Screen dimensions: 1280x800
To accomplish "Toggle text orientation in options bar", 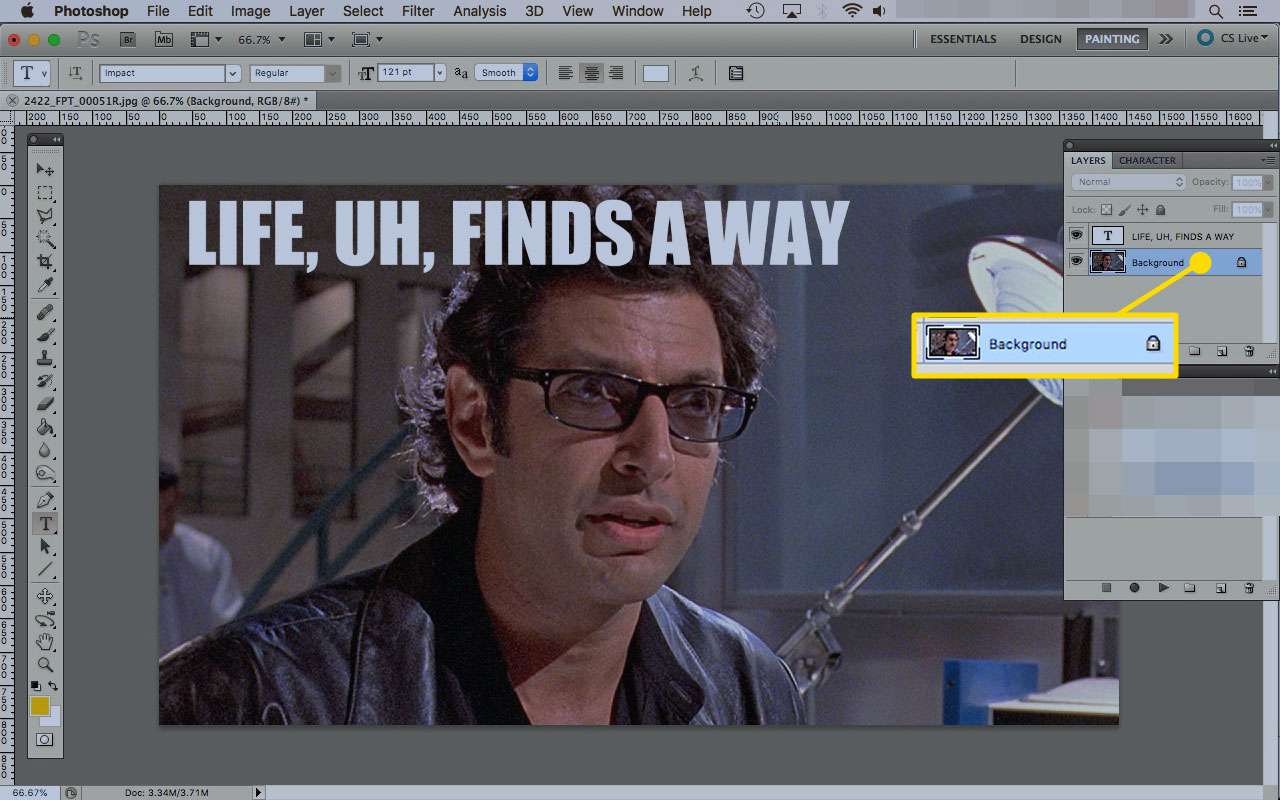I will point(76,73).
